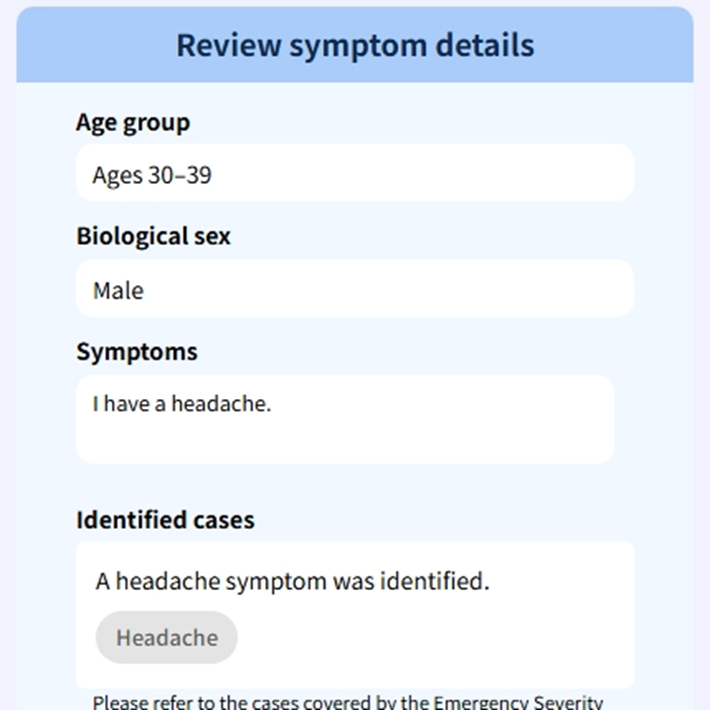Click empty space beside the Headache chip
Viewport: 710px width, 710px height.
point(430,638)
